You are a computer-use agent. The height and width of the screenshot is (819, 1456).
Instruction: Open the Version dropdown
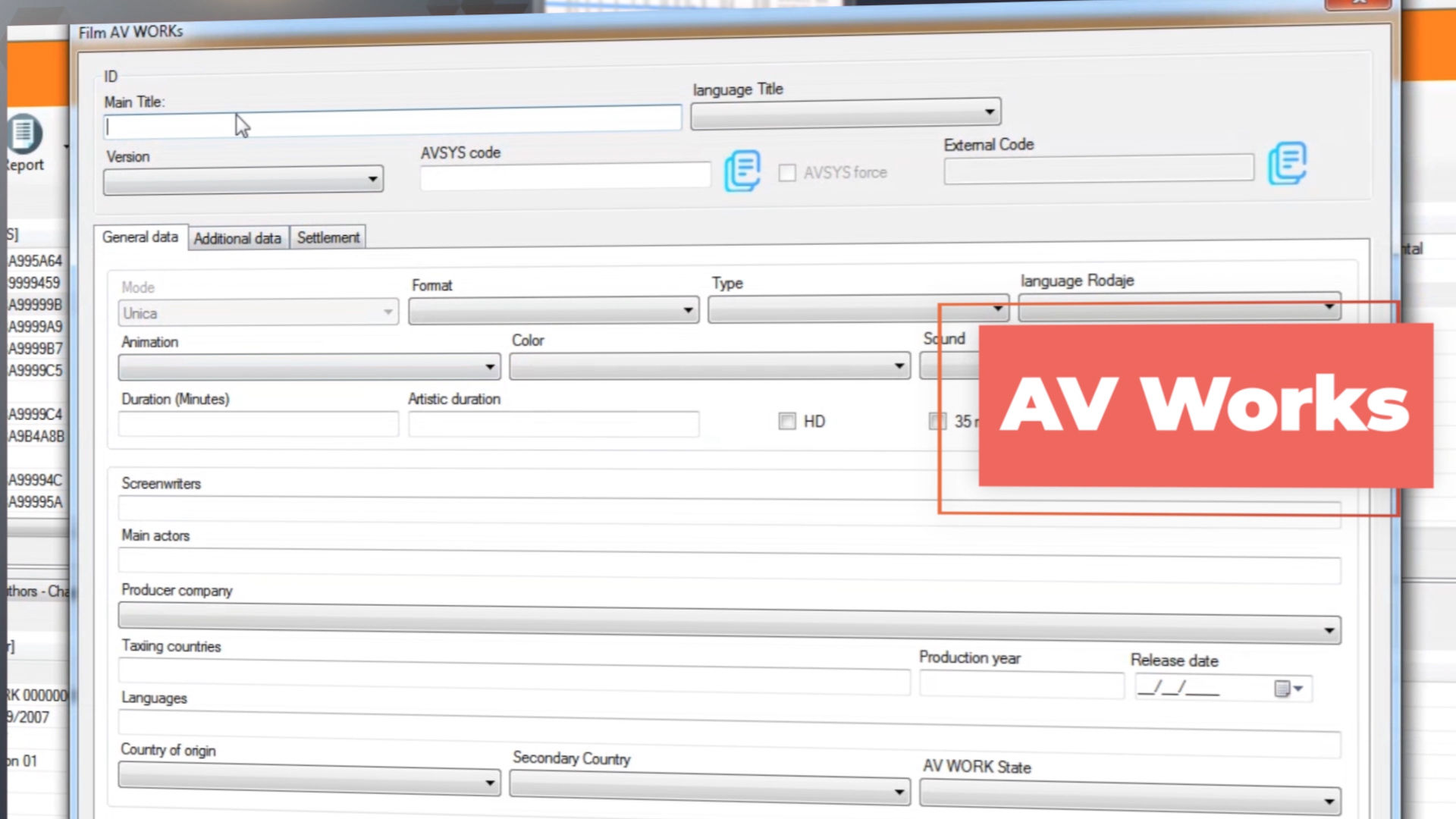[x=243, y=180]
